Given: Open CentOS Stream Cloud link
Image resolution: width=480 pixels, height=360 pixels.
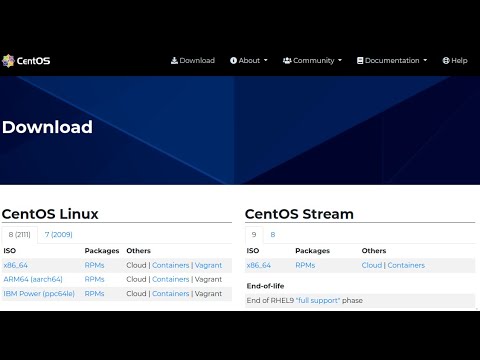Looking at the screenshot, I should click(x=372, y=265).
